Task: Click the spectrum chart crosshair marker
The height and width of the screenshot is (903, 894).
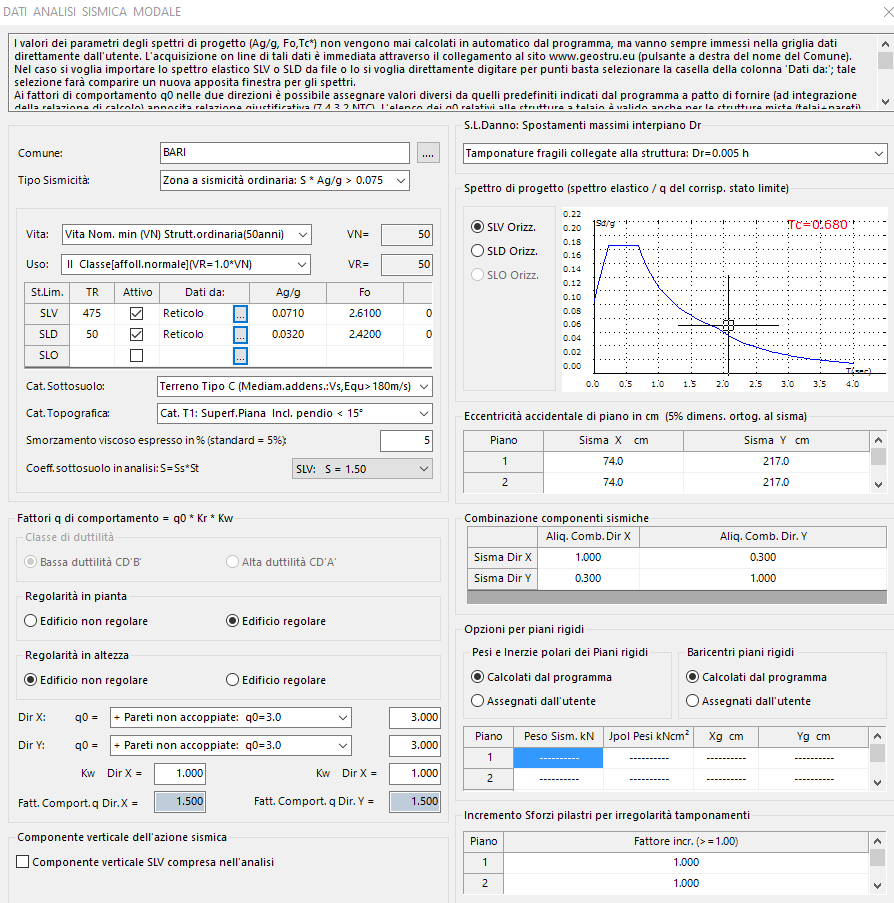Action: tap(728, 325)
